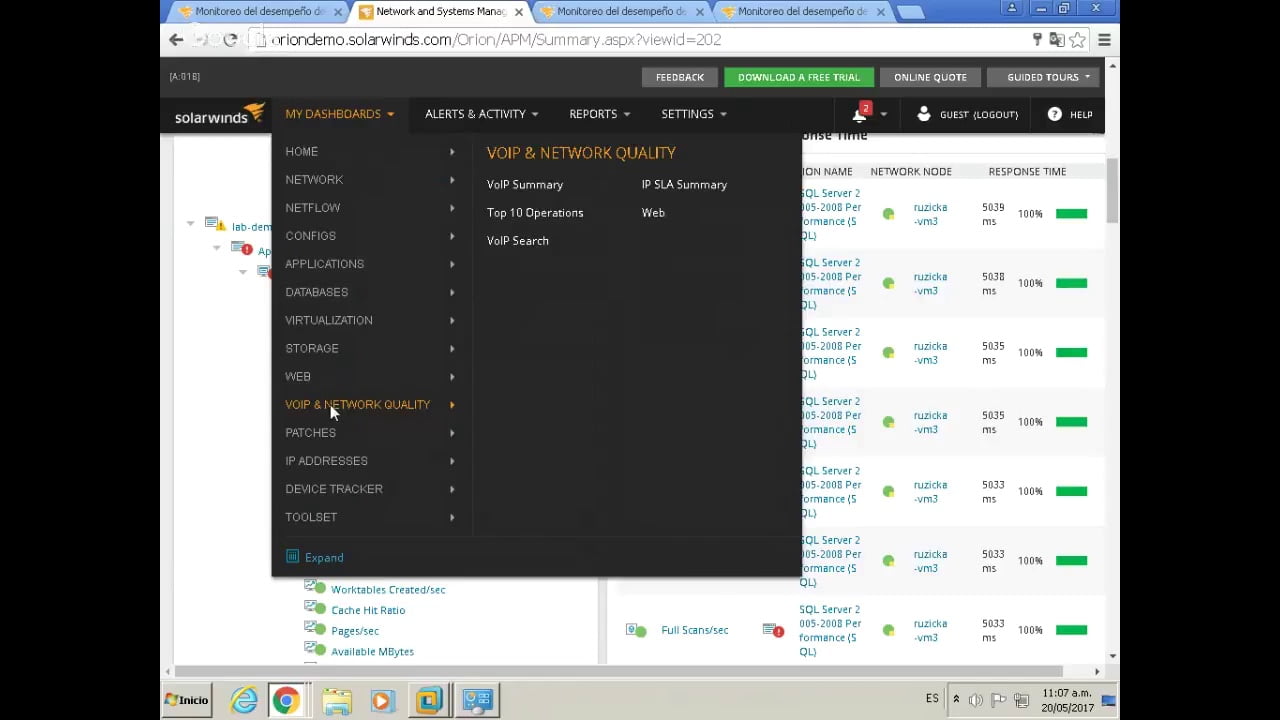The image size is (1280, 720).
Task: Open the media player taskbar icon
Action: click(382, 700)
